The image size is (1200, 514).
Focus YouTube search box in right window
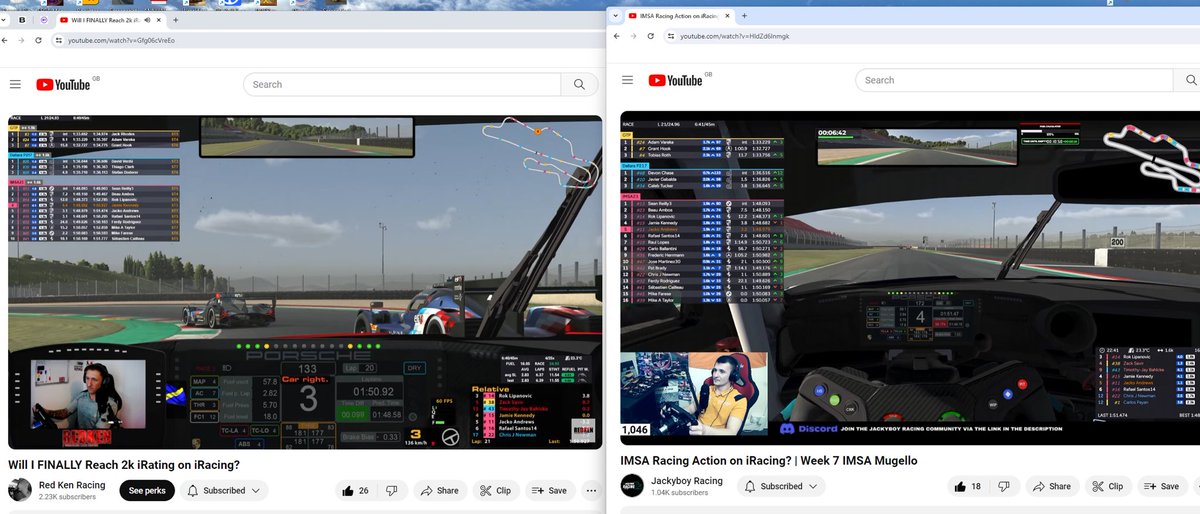point(1013,80)
